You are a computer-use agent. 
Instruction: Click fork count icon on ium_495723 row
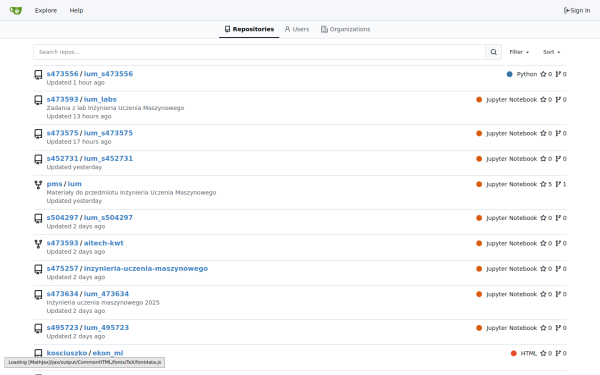[x=558, y=328]
